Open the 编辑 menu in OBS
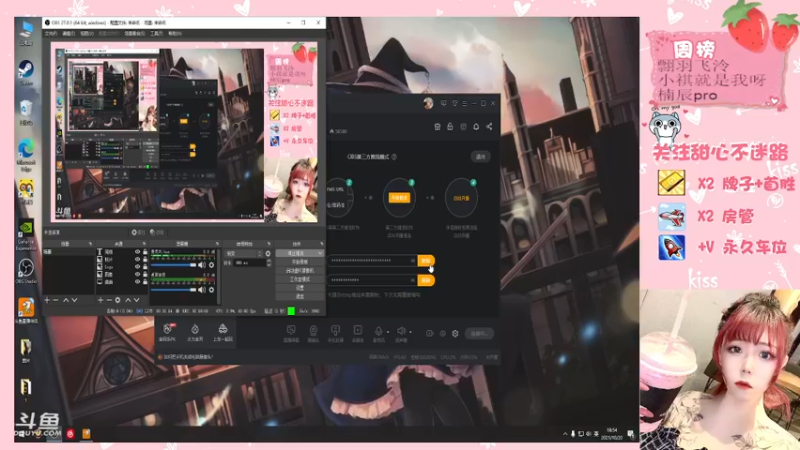 pos(68,34)
